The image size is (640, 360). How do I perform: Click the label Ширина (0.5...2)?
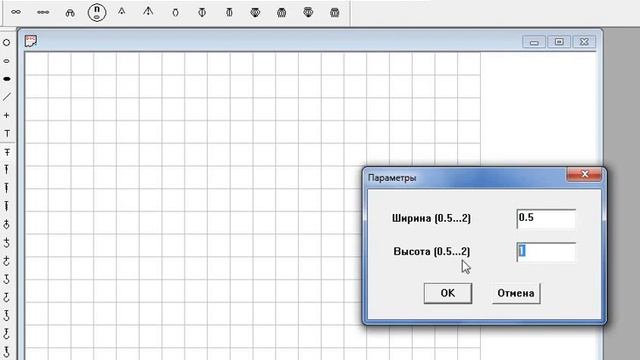pyautogui.click(x=431, y=218)
